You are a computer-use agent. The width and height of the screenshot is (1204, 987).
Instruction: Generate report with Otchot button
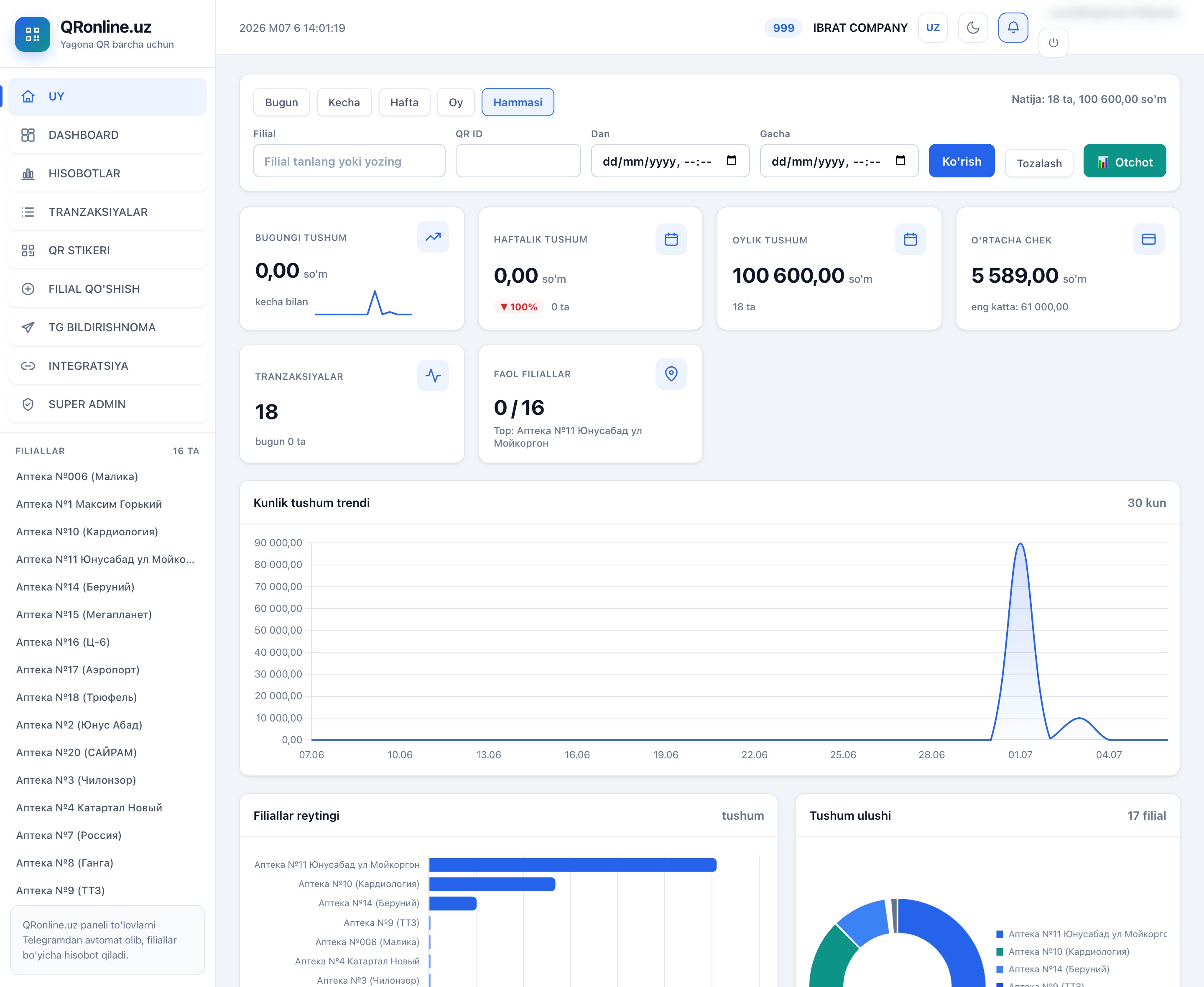(1125, 161)
